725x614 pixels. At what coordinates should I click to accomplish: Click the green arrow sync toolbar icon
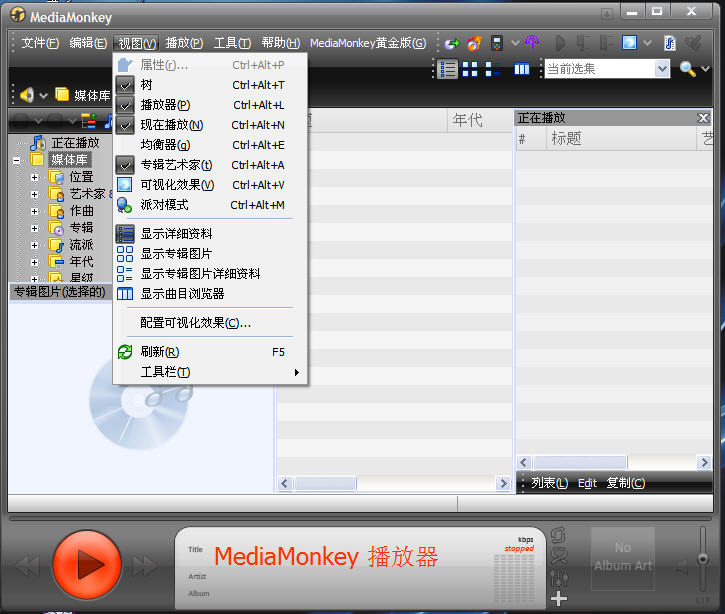click(452, 43)
